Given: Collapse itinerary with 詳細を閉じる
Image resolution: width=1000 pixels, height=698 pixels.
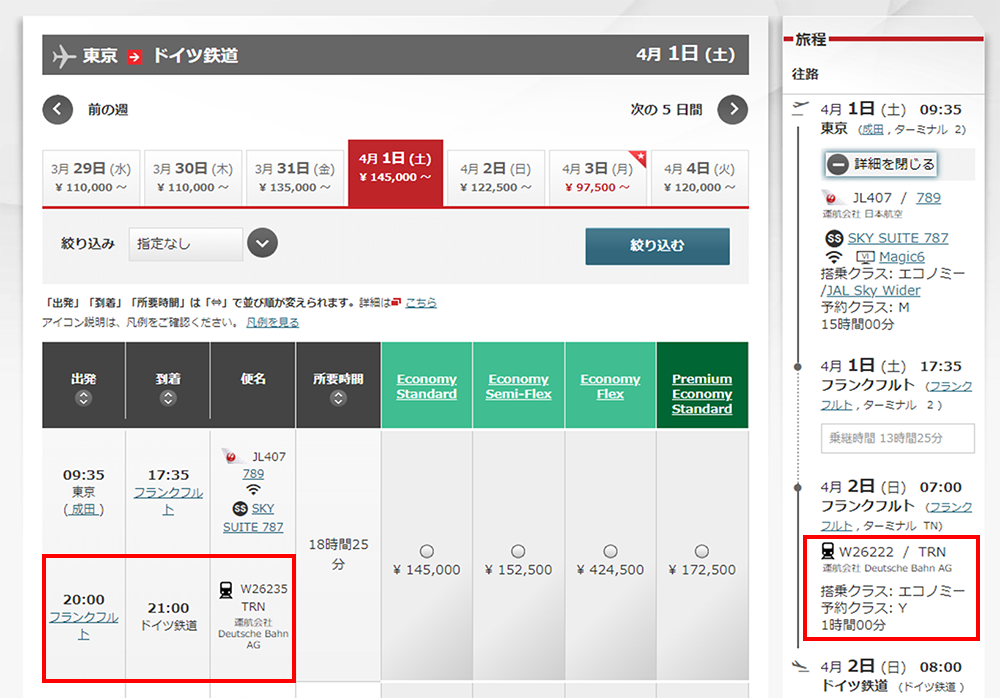Looking at the screenshot, I should coord(893,164).
